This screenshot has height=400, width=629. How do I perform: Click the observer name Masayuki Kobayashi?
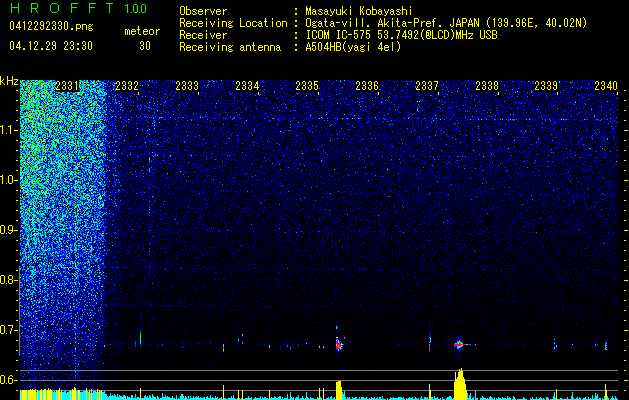click(x=359, y=11)
